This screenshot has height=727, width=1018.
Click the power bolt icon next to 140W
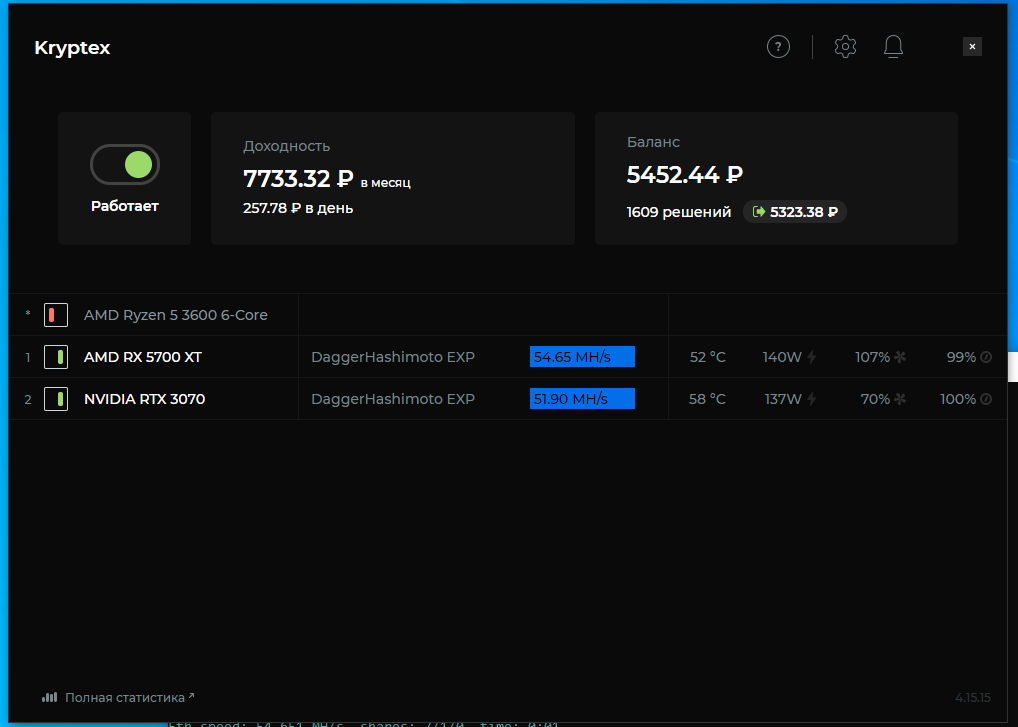tap(811, 357)
